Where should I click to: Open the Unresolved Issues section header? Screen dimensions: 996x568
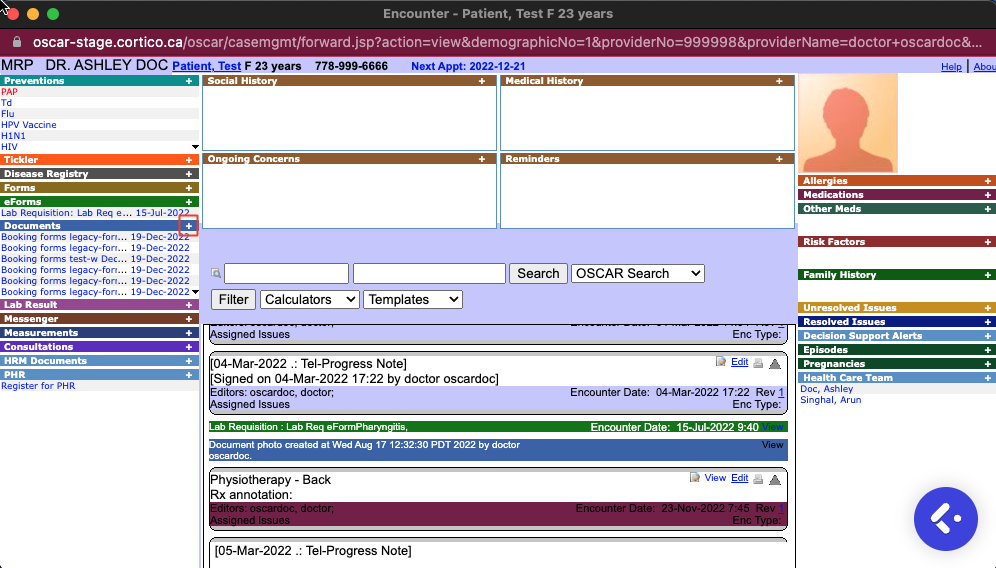point(849,308)
